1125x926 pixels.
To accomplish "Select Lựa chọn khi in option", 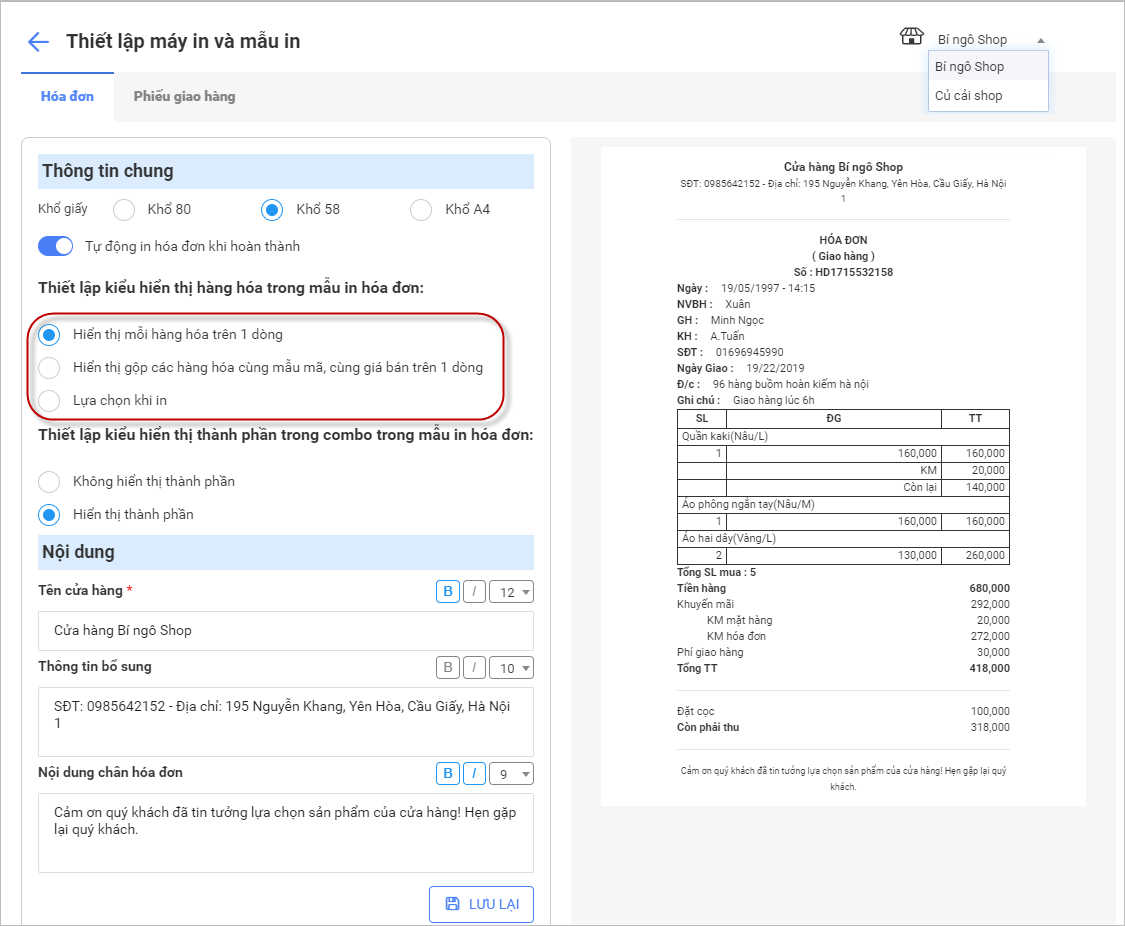I will point(49,400).
